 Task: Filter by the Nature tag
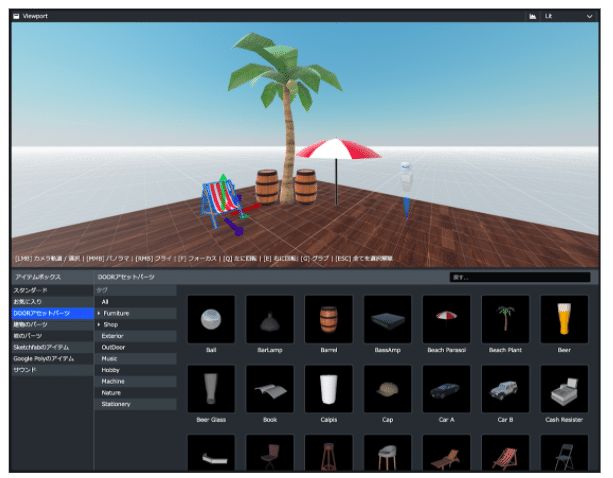[x=135, y=392]
